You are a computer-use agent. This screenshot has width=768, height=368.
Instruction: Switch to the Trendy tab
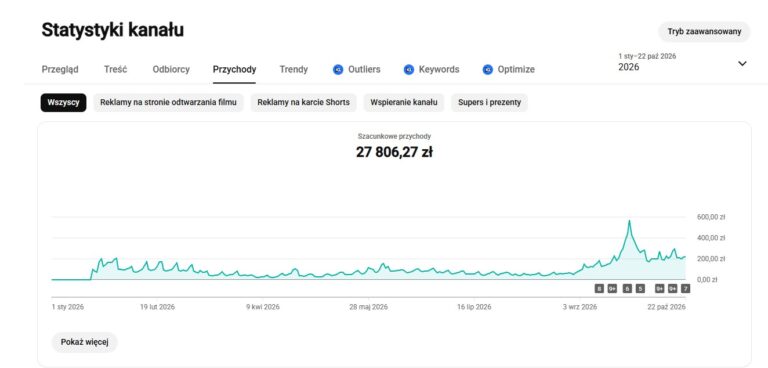point(293,70)
